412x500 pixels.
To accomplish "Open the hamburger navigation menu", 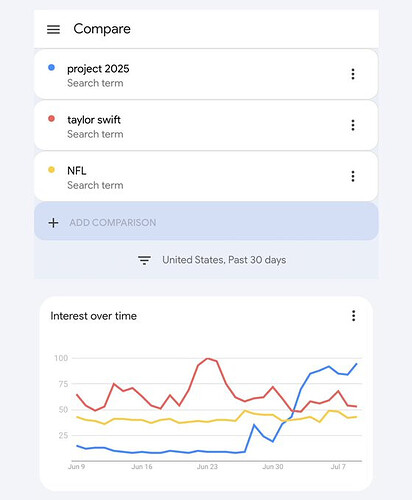I will click(53, 29).
